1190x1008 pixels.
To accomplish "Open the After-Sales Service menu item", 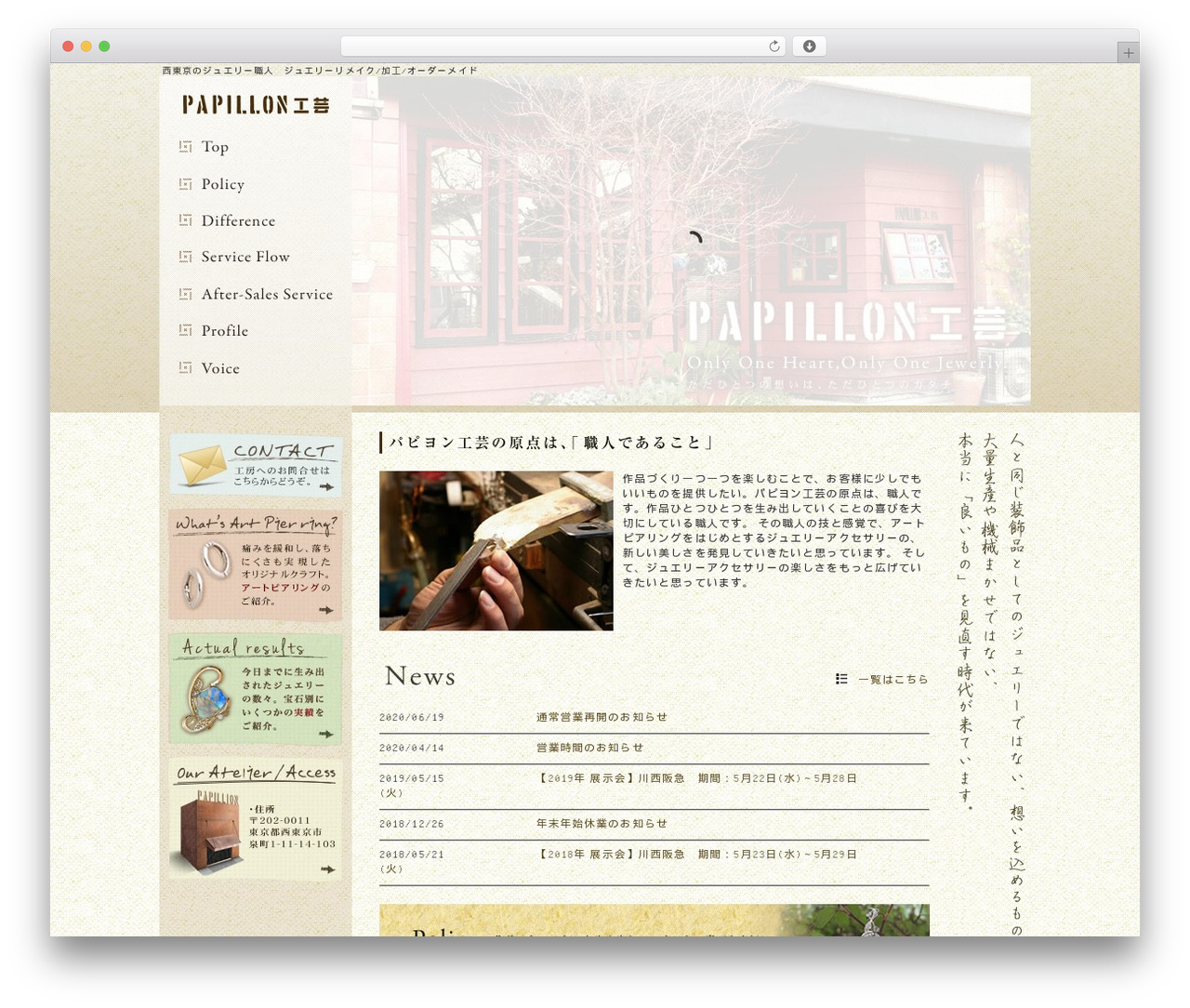I will (267, 294).
